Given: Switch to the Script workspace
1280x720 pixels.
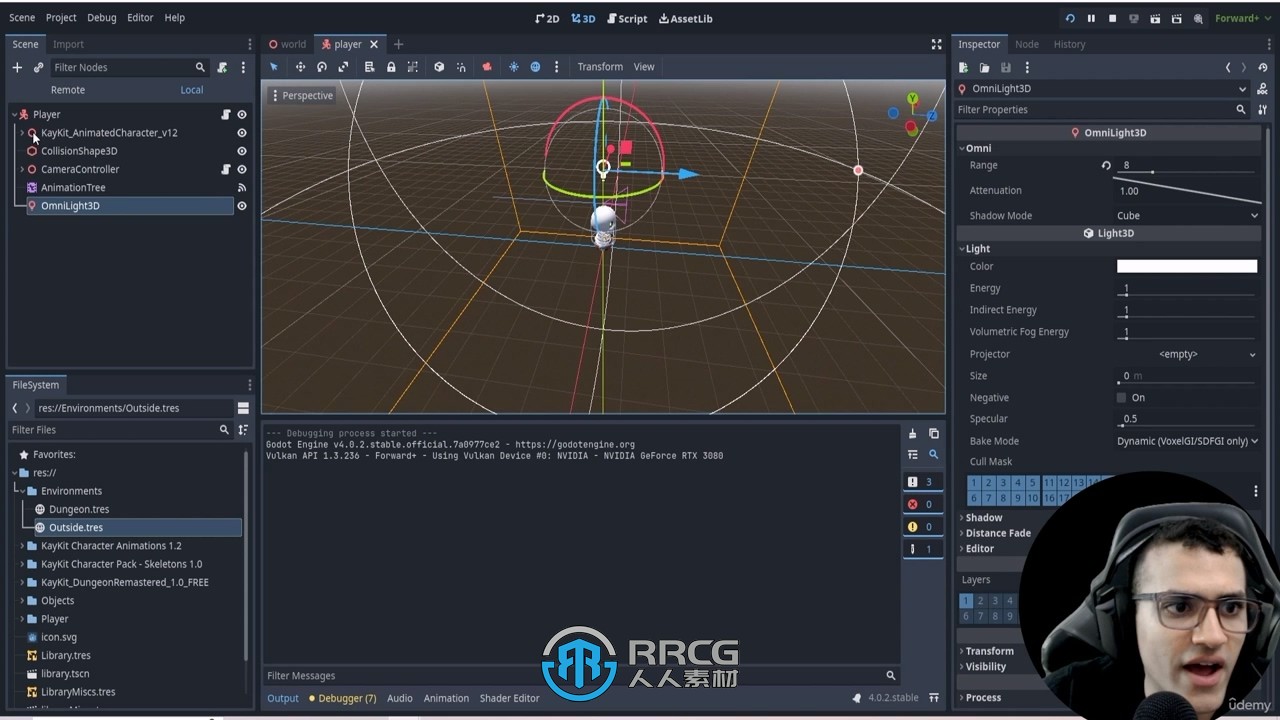Looking at the screenshot, I should tap(625, 18).
